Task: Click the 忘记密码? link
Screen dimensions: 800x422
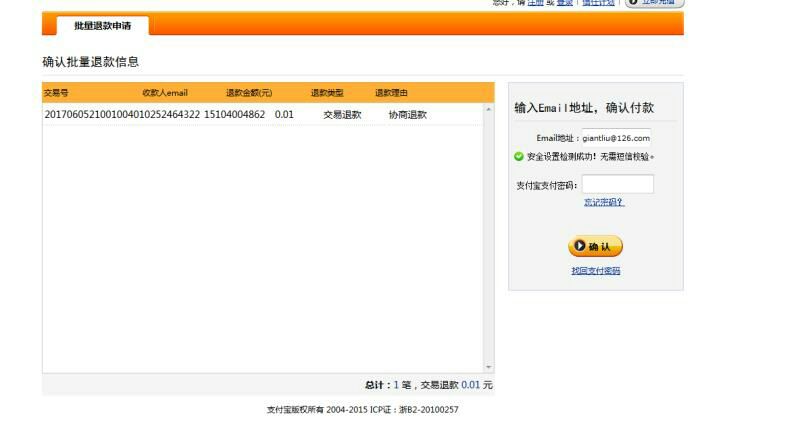Action: [x=604, y=202]
